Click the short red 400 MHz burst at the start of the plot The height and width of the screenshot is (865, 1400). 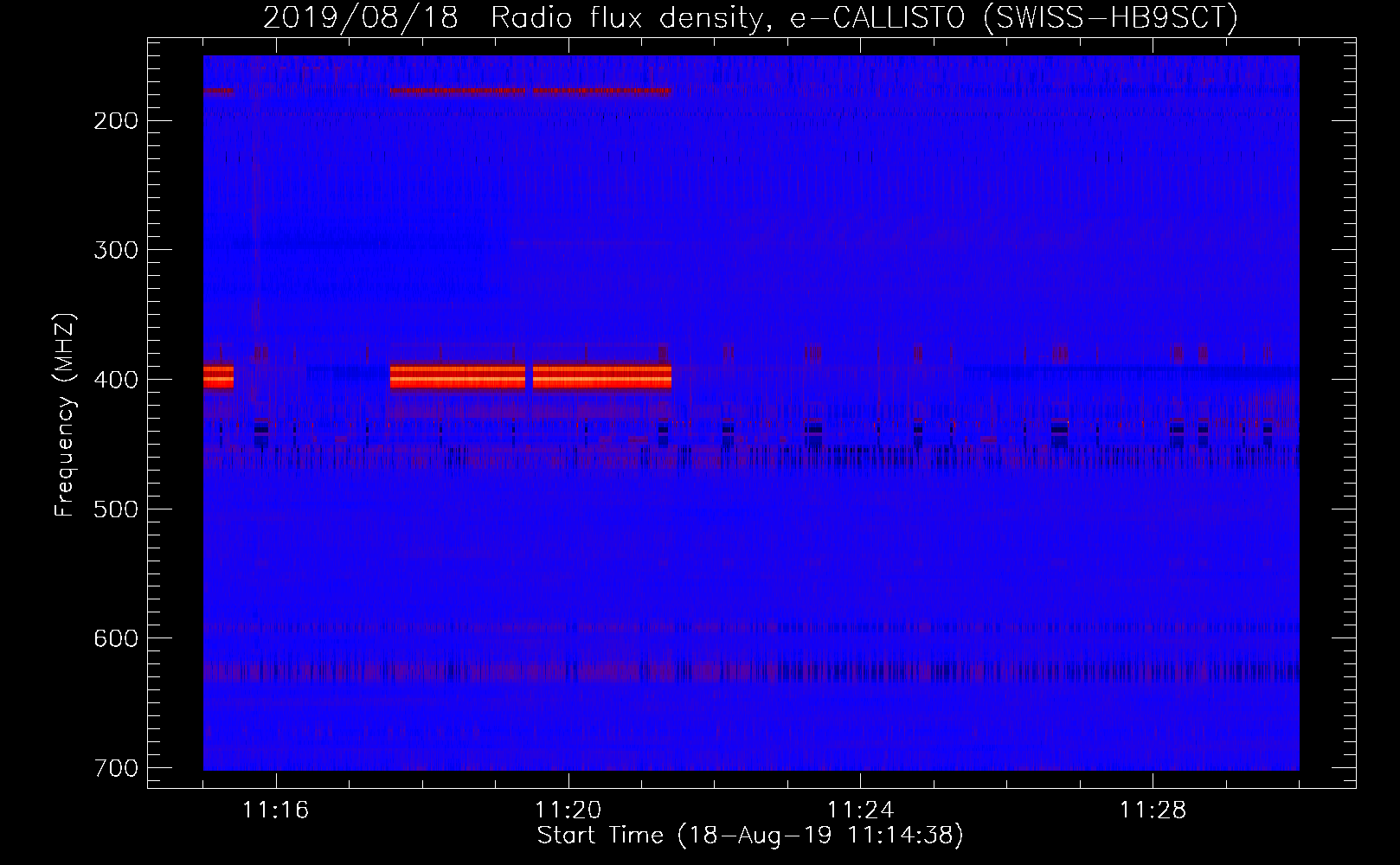click(218, 376)
